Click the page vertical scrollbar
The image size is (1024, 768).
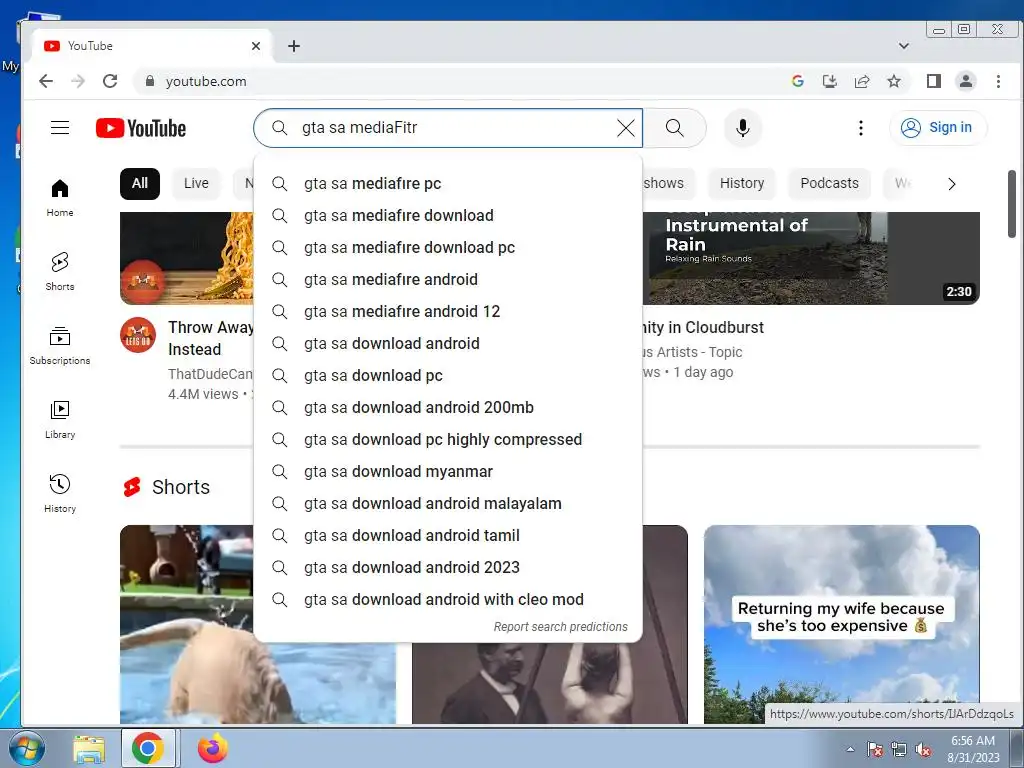[x=1012, y=204]
